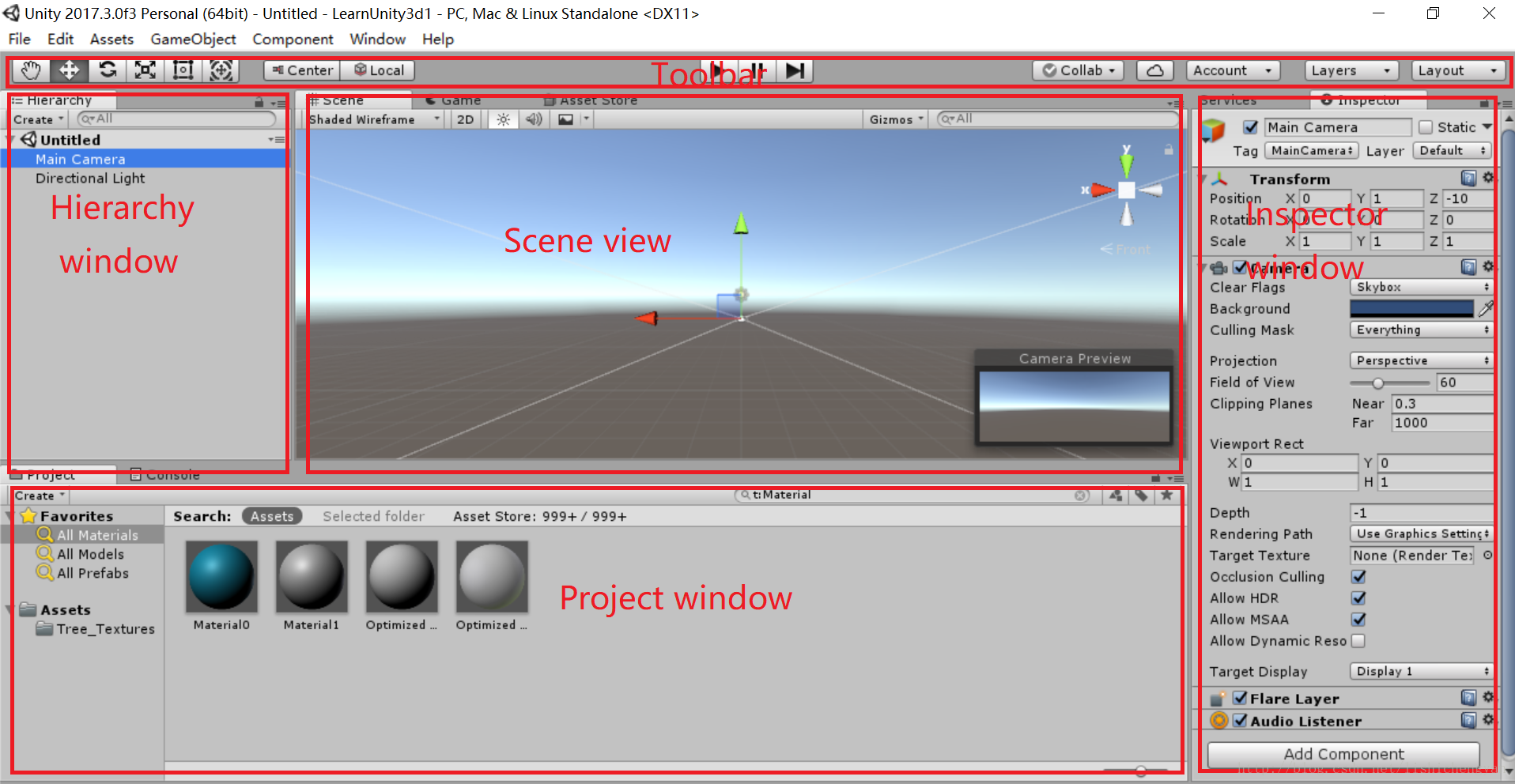Collapse the Untitled scene node
Image resolution: width=1515 pixels, height=784 pixels.
[11, 140]
